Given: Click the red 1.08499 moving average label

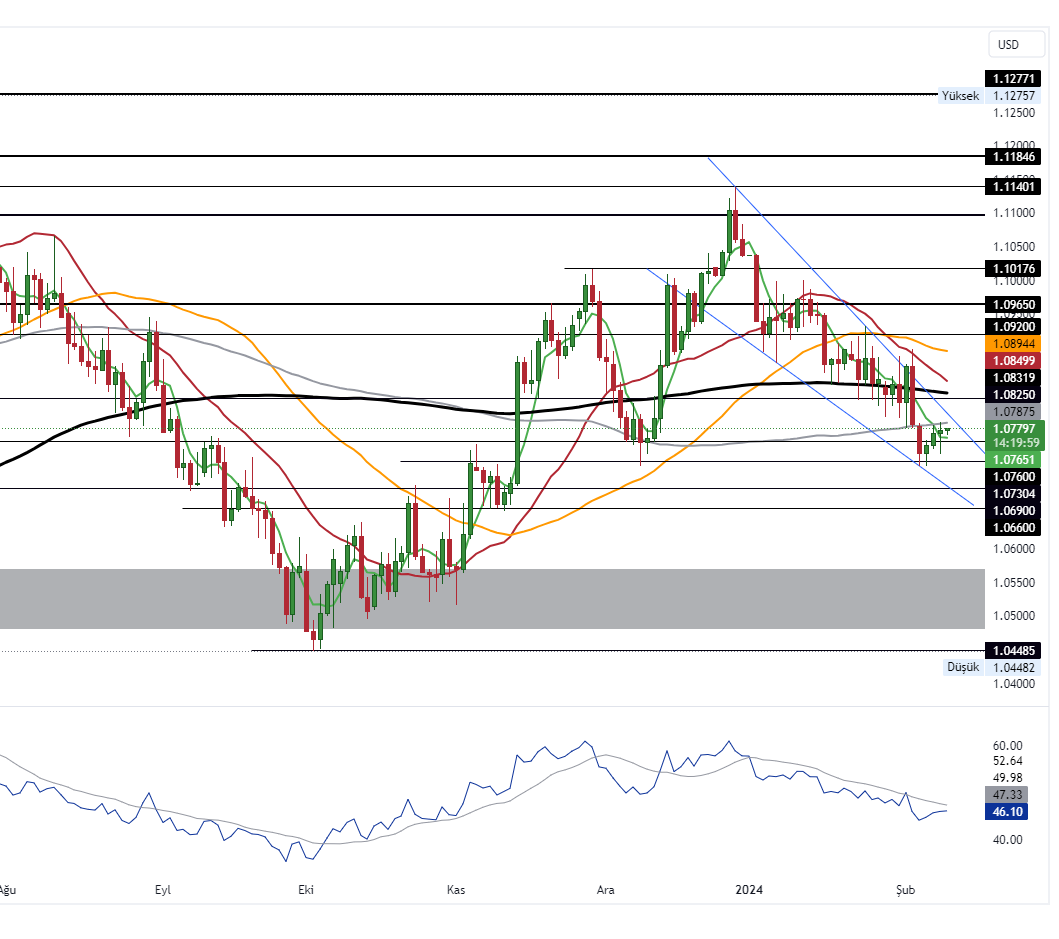Looking at the screenshot, I should tap(1014, 359).
